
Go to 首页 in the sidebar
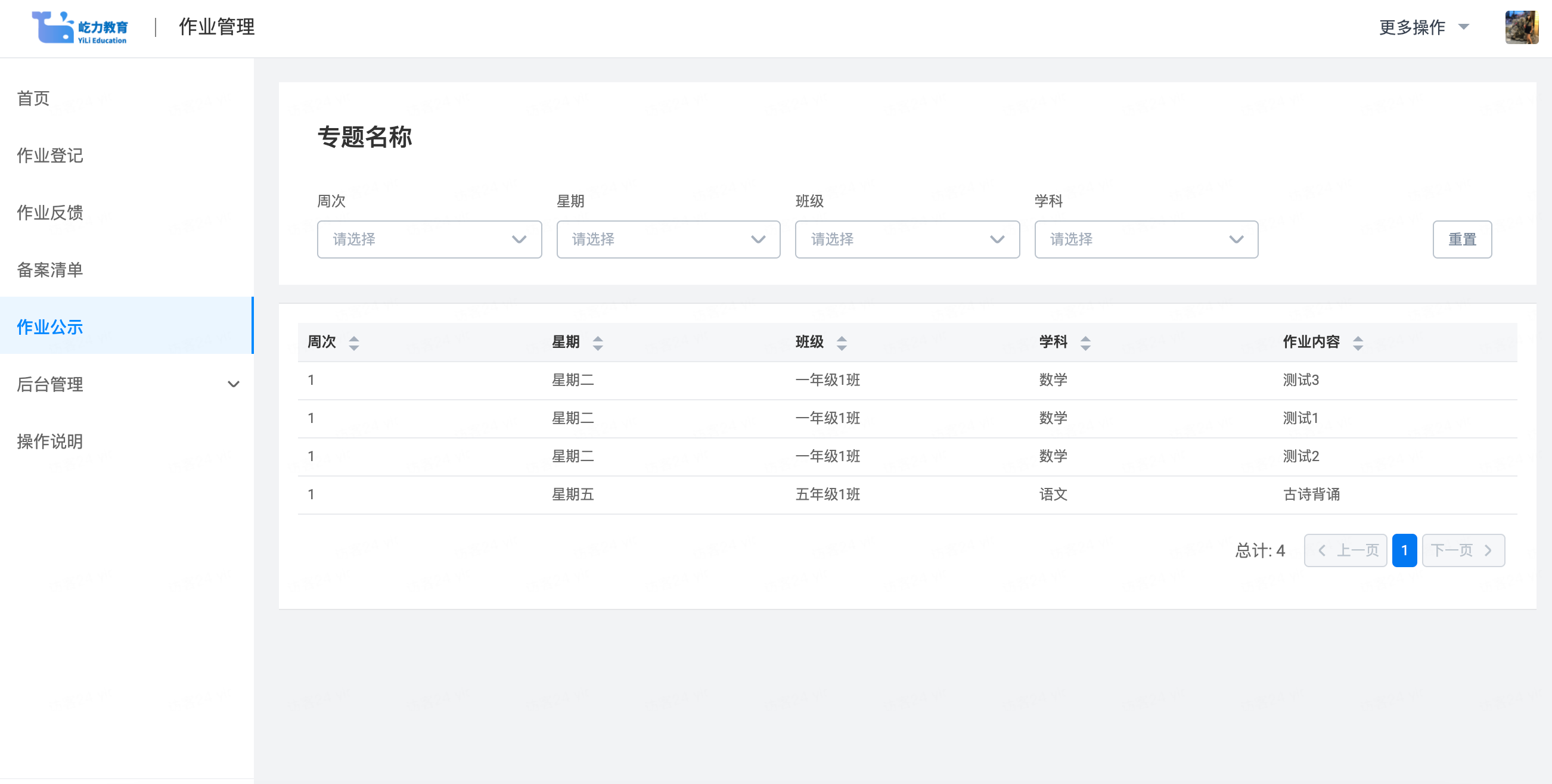pos(33,98)
